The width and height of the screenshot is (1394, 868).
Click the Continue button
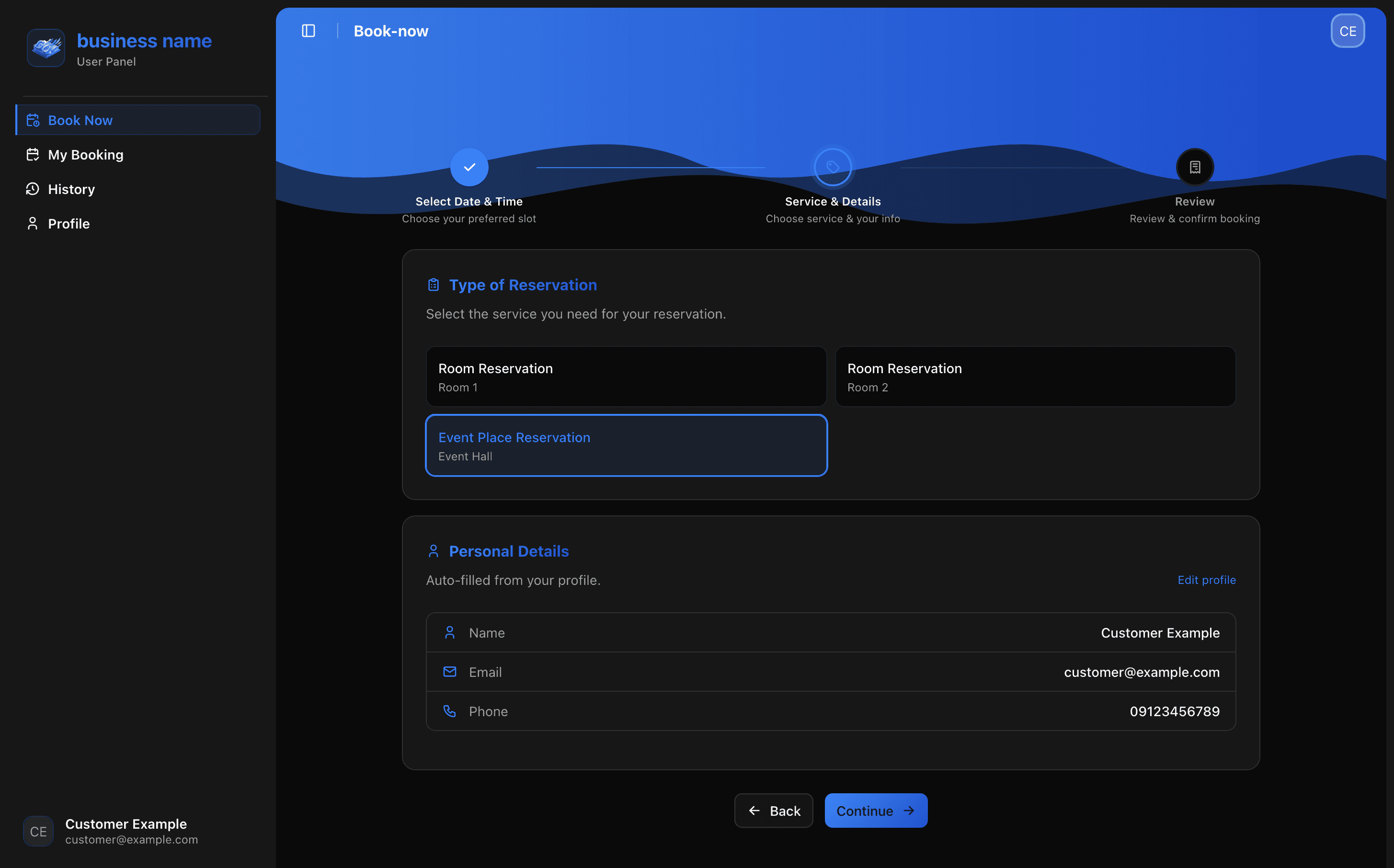pyautogui.click(x=876, y=811)
